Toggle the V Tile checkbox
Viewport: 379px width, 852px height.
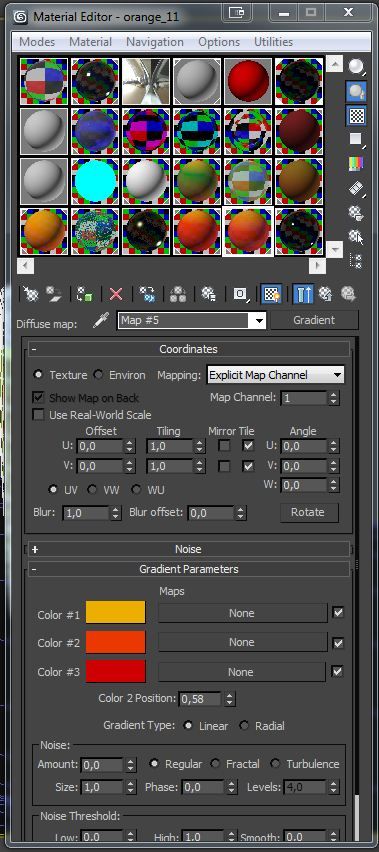248,466
